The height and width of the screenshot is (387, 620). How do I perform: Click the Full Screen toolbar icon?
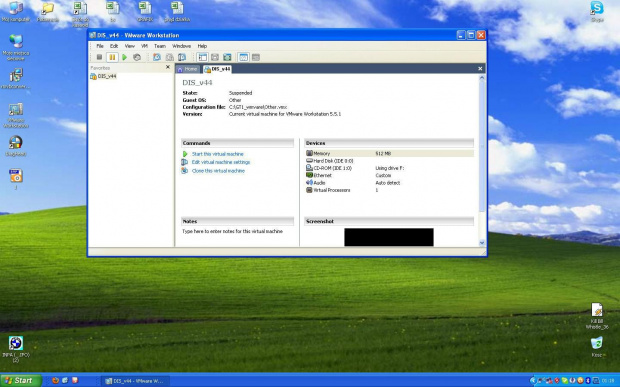(x=227, y=57)
